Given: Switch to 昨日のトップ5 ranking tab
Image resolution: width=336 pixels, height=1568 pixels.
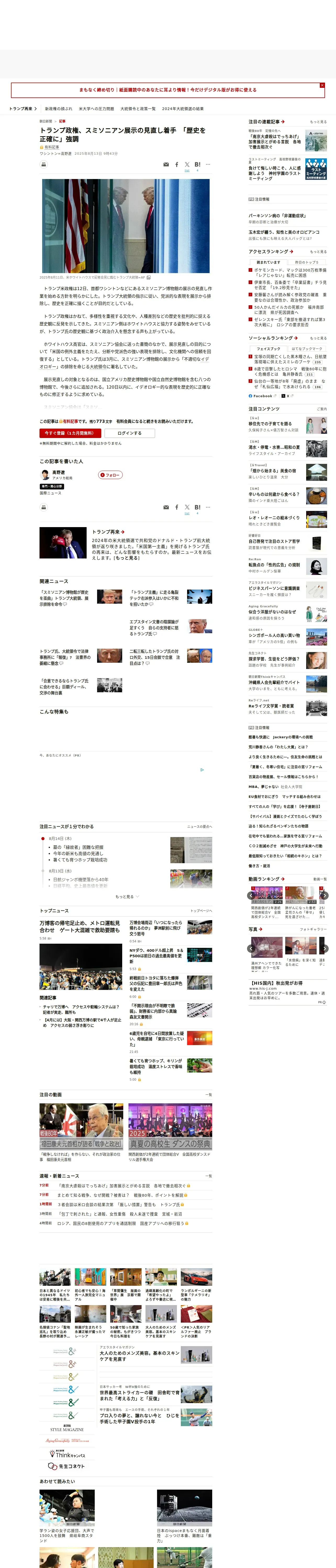Looking at the screenshot, I should (x=307, y=262).
